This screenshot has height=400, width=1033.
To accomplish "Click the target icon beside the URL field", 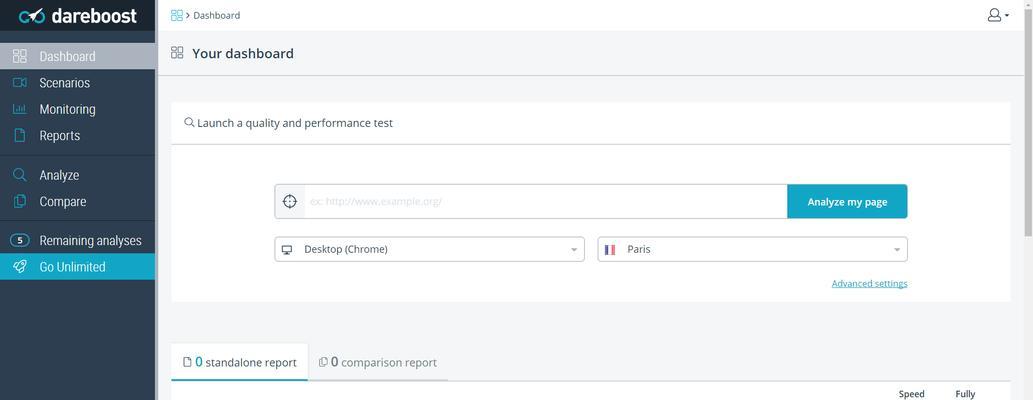I will coord(289,202).
